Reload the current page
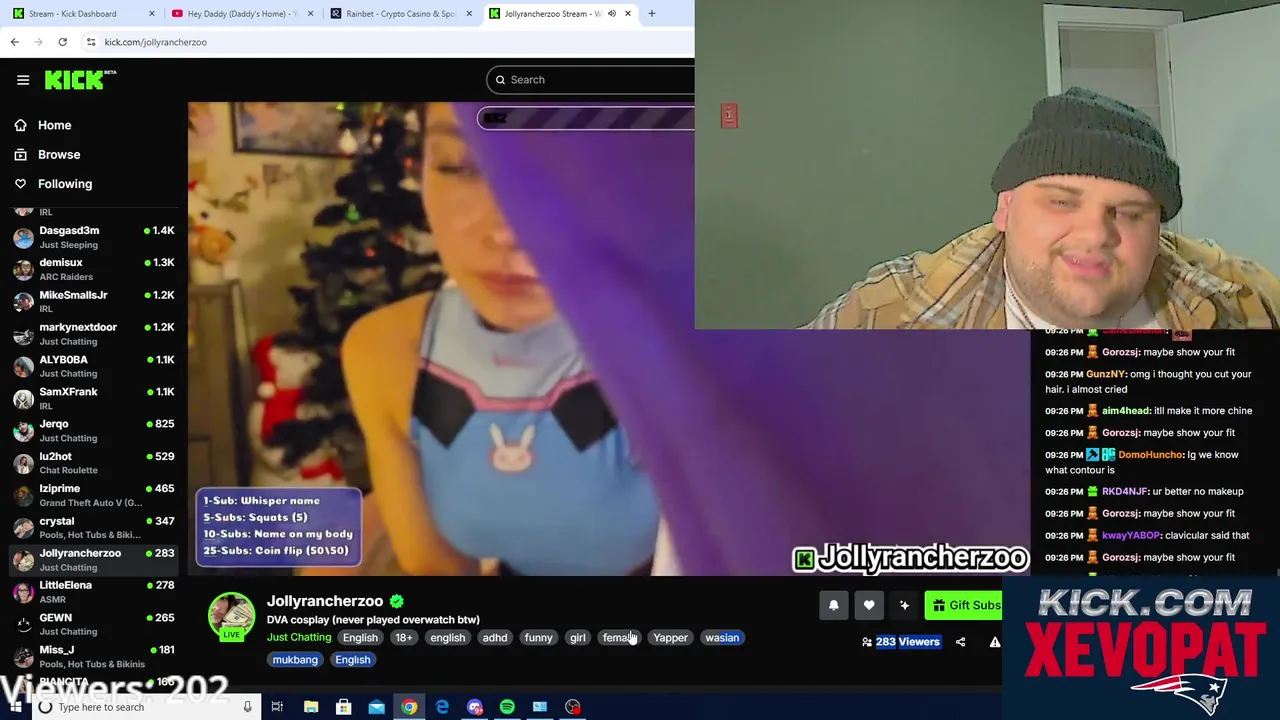1280x720 pixels. tap(62, 42)
